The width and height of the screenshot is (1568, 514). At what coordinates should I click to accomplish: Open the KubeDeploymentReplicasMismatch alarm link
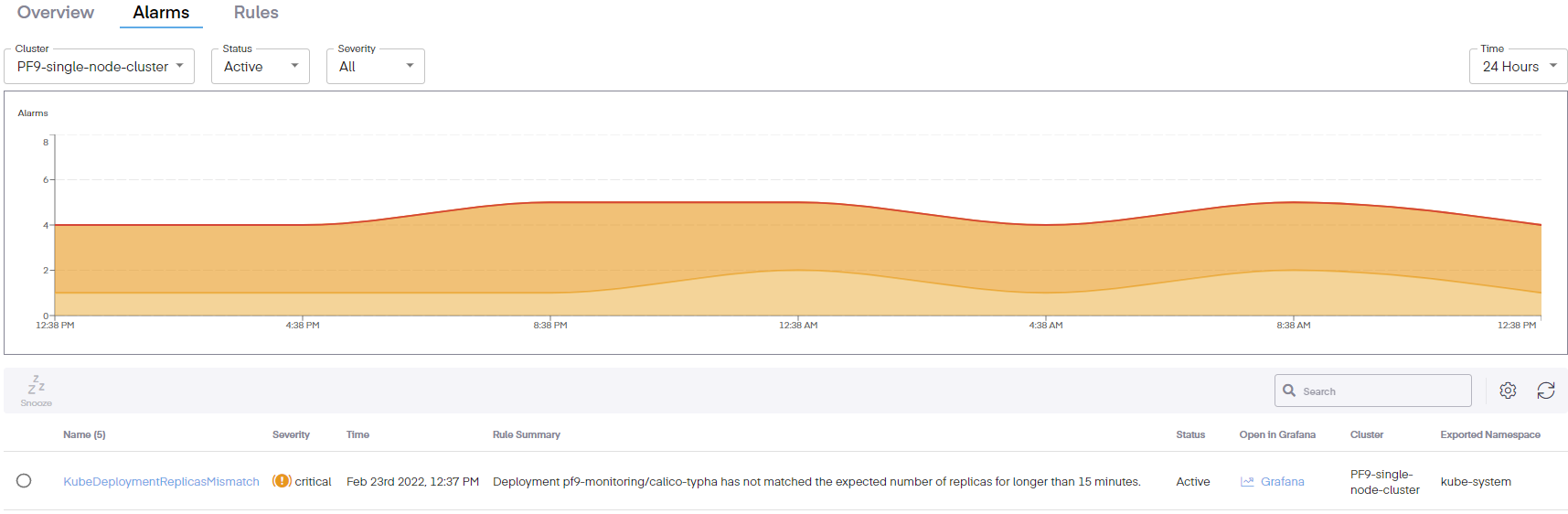click(x=161, y=482)
